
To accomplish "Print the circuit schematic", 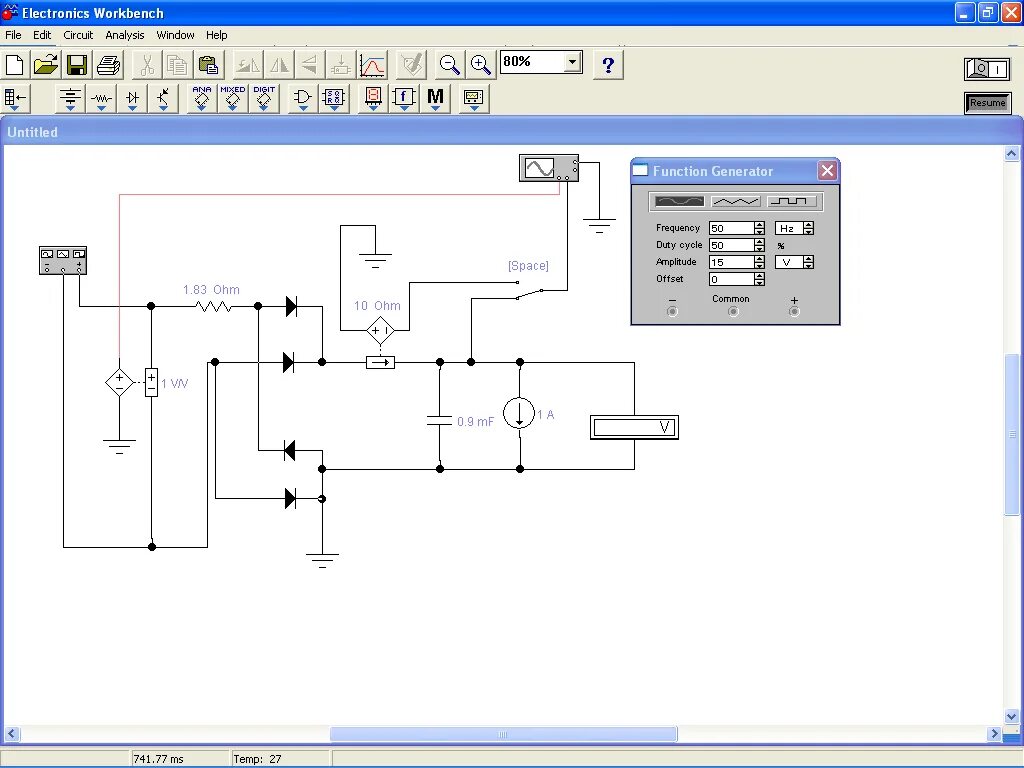I will (108, 65).
